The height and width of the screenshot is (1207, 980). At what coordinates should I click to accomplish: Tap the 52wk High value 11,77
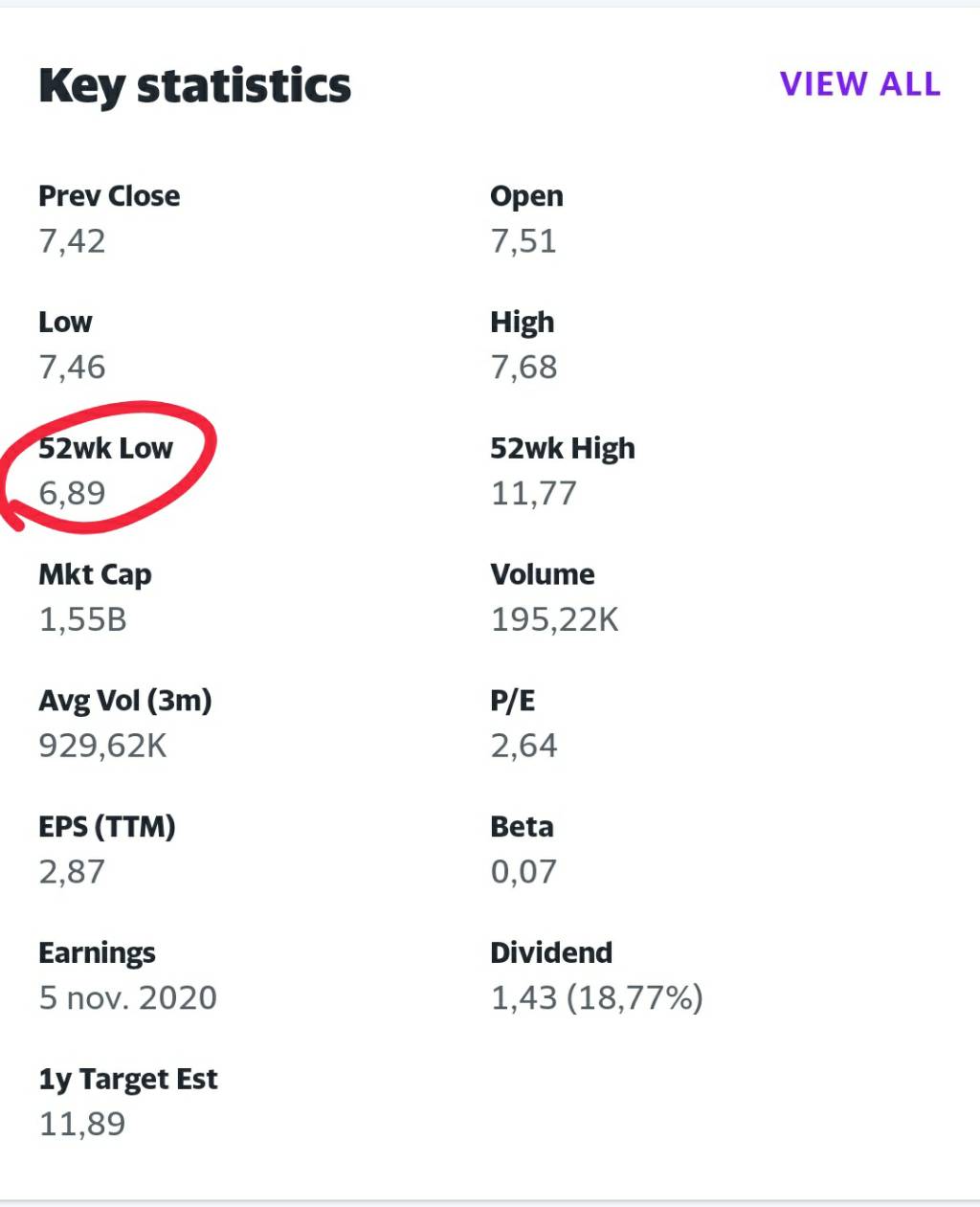coord(533,494)
